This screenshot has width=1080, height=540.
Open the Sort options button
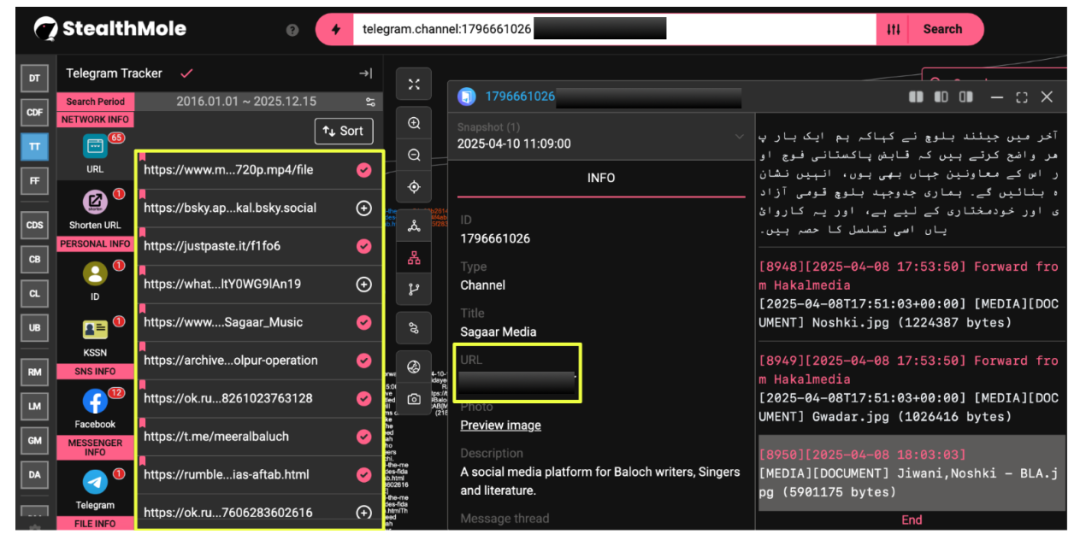344,131
